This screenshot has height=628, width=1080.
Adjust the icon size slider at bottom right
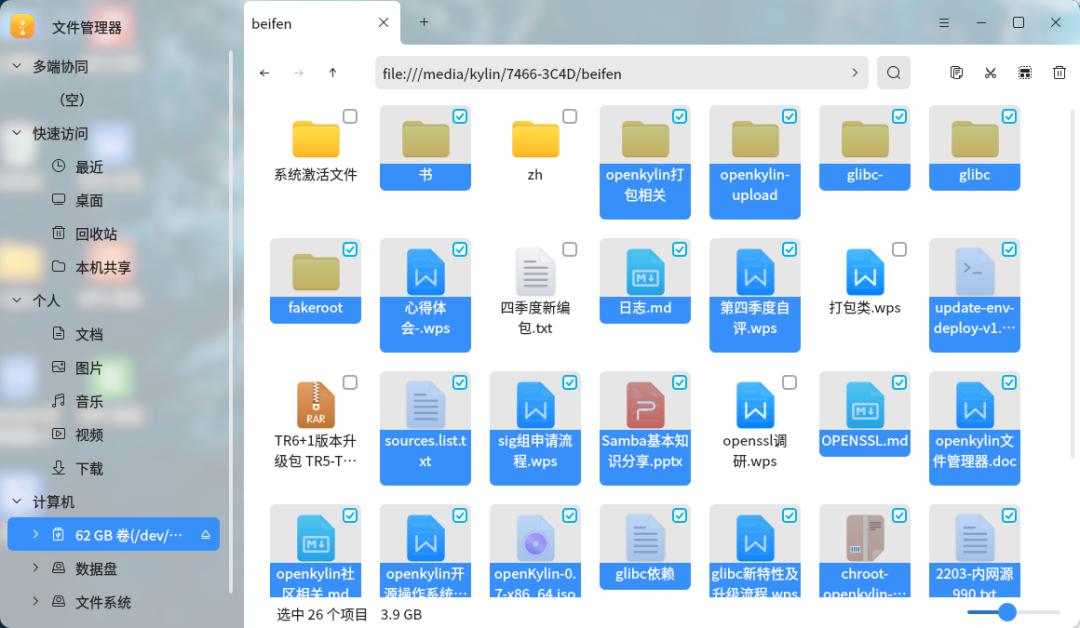coord(1008,612)
